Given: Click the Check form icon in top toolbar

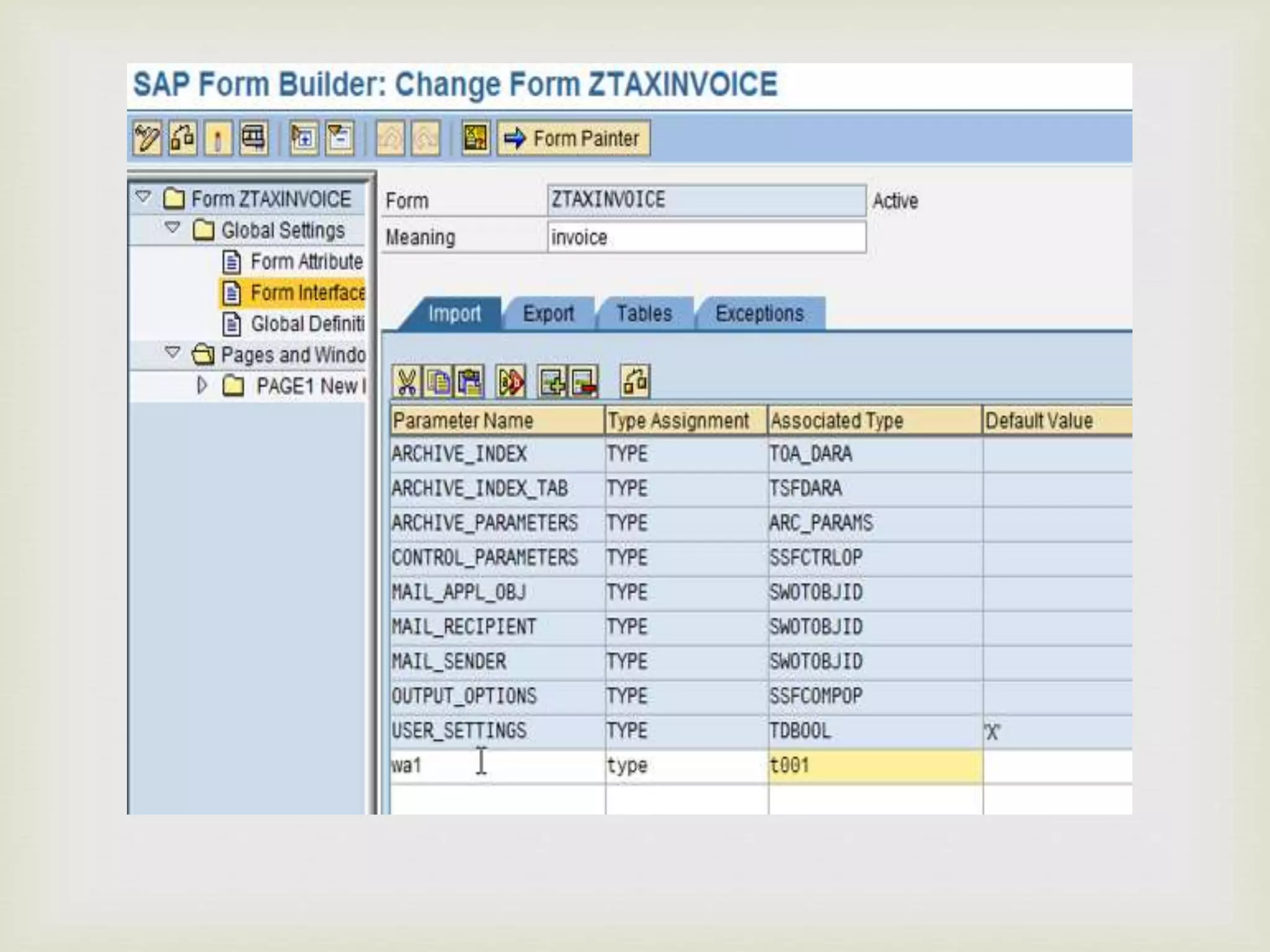Looking at the screenshot, I should click(x=182, y=138).
